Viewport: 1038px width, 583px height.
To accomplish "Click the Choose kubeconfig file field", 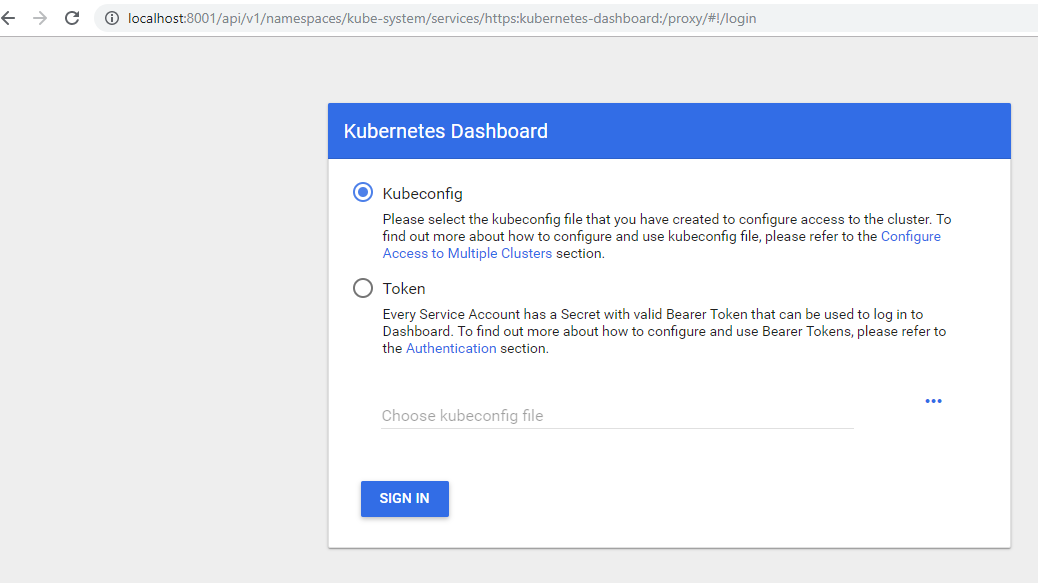I will [617, 416].
